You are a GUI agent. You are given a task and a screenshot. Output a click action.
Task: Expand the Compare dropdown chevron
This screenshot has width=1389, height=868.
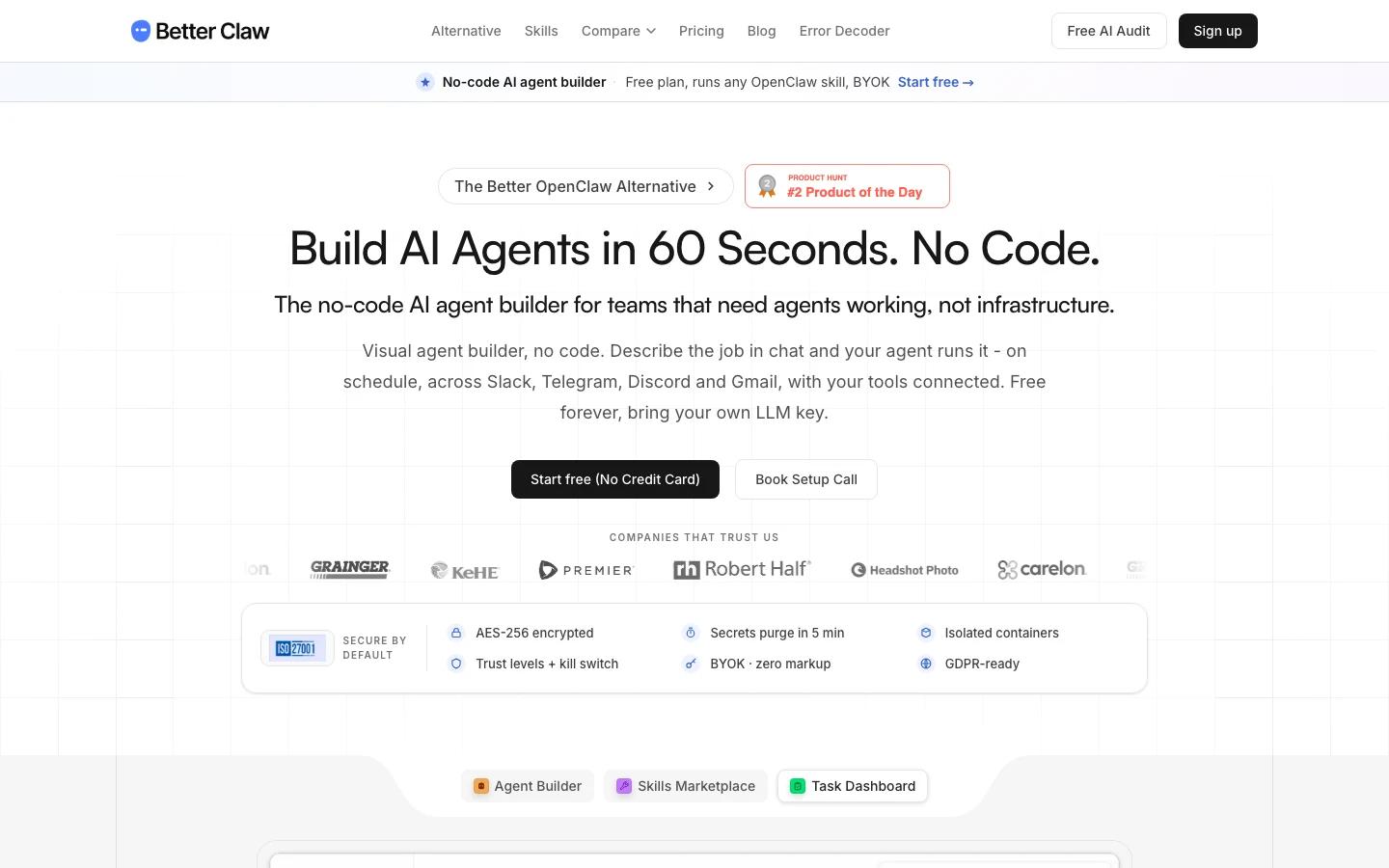(x=651, y=31)
